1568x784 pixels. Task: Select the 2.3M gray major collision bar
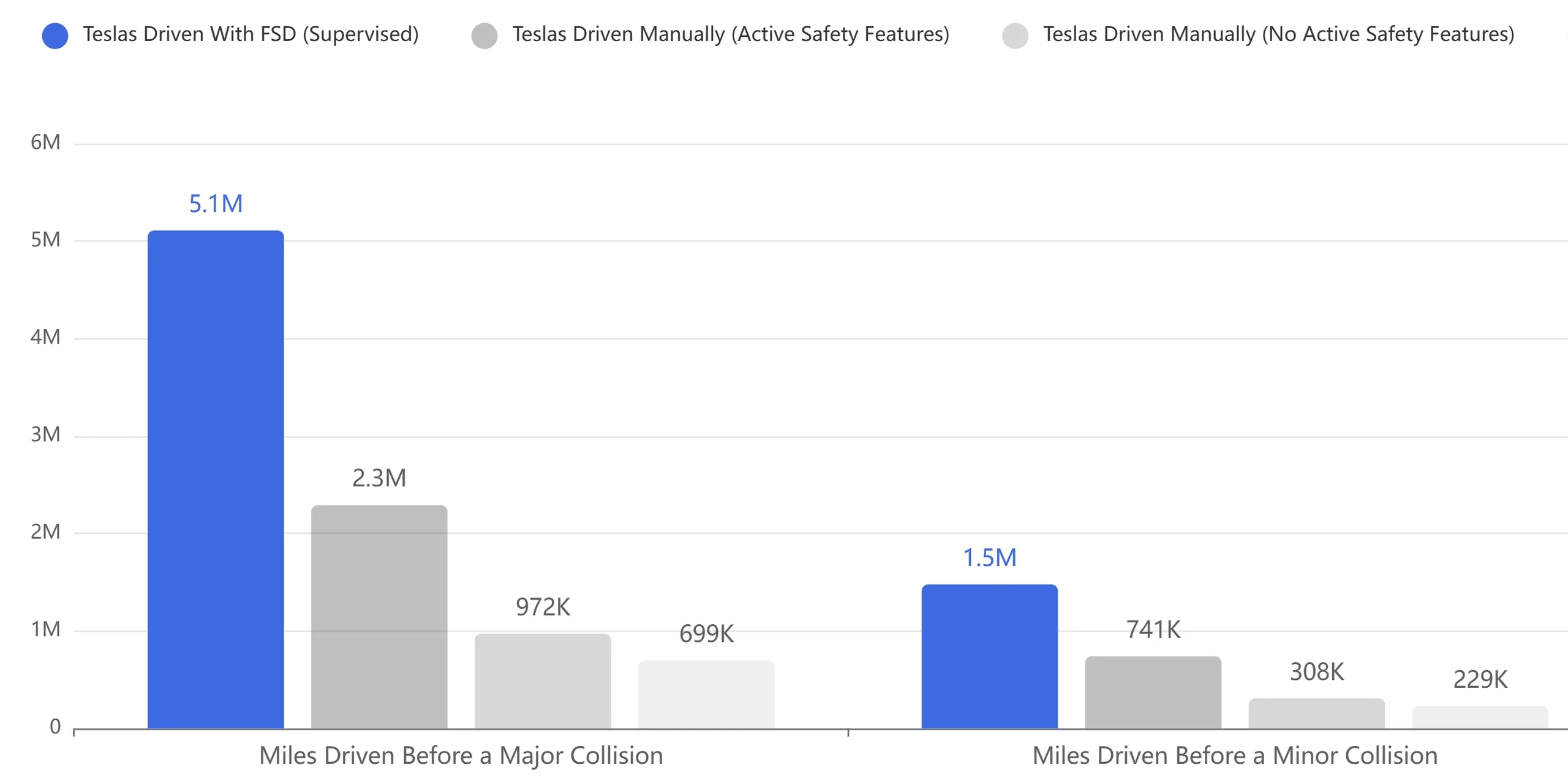[x=379, y=616]
